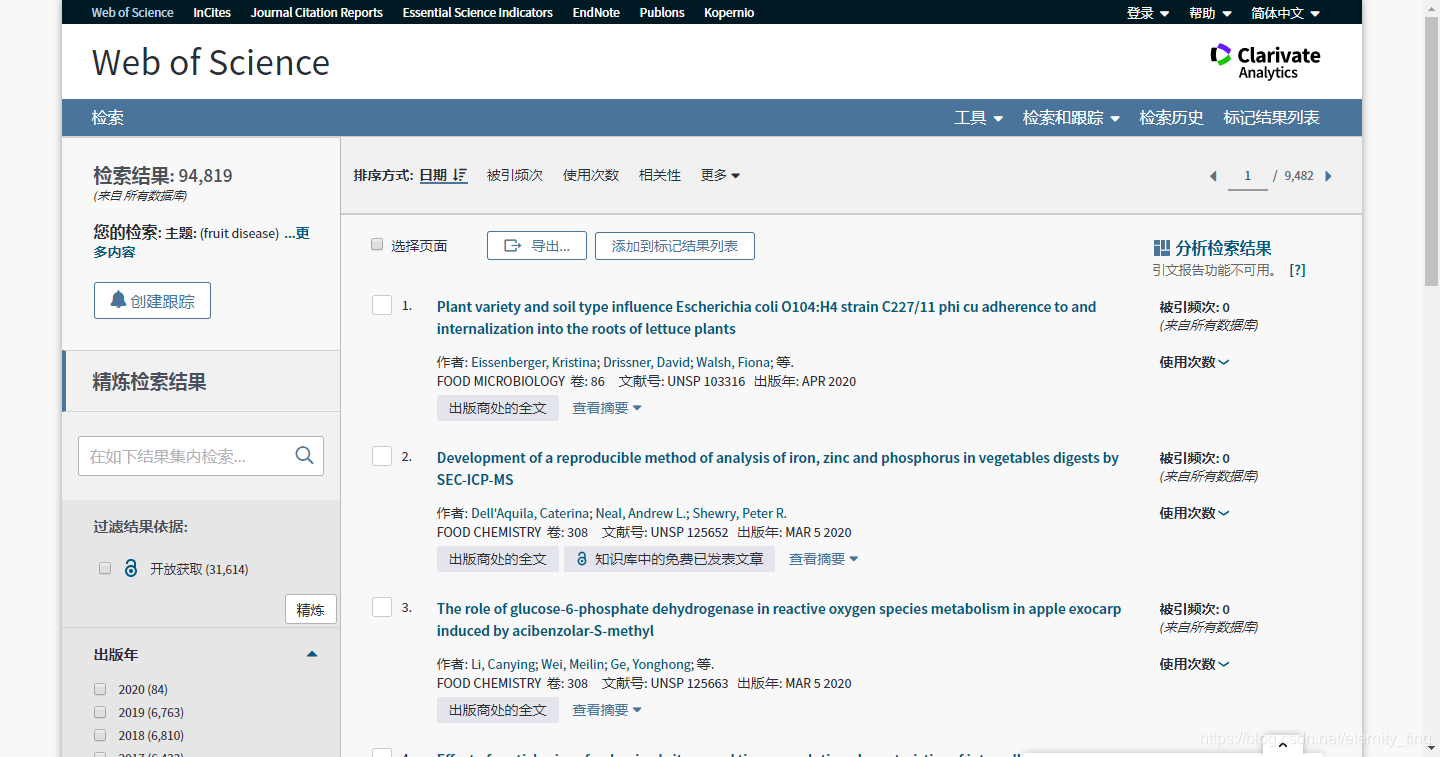
Task: Expand 查看摘要 for result 1
Action: click(607, 408)
